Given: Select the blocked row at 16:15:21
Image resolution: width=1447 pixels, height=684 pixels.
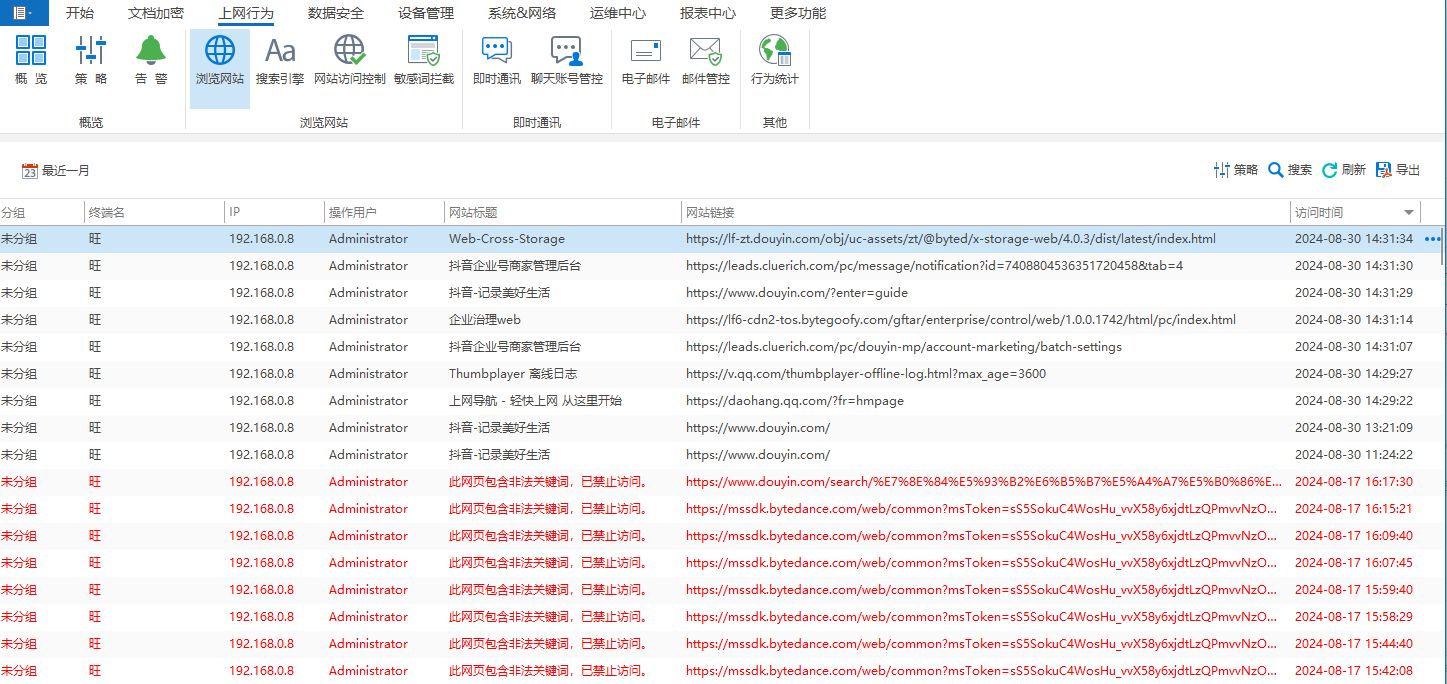Looking at the screenshot, I should click(x=720, y=509).
